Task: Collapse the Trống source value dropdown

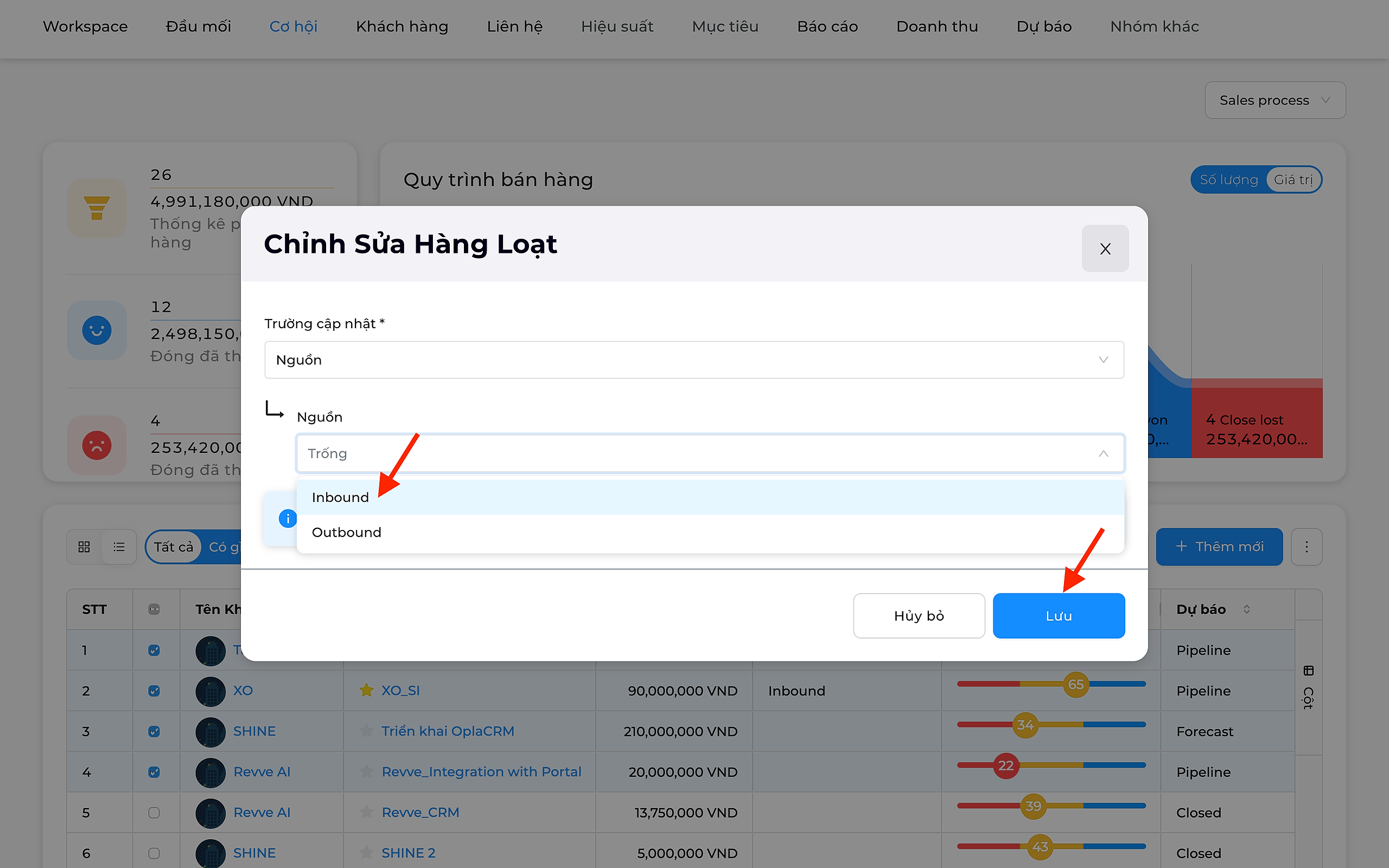Action: click(710, 454)
